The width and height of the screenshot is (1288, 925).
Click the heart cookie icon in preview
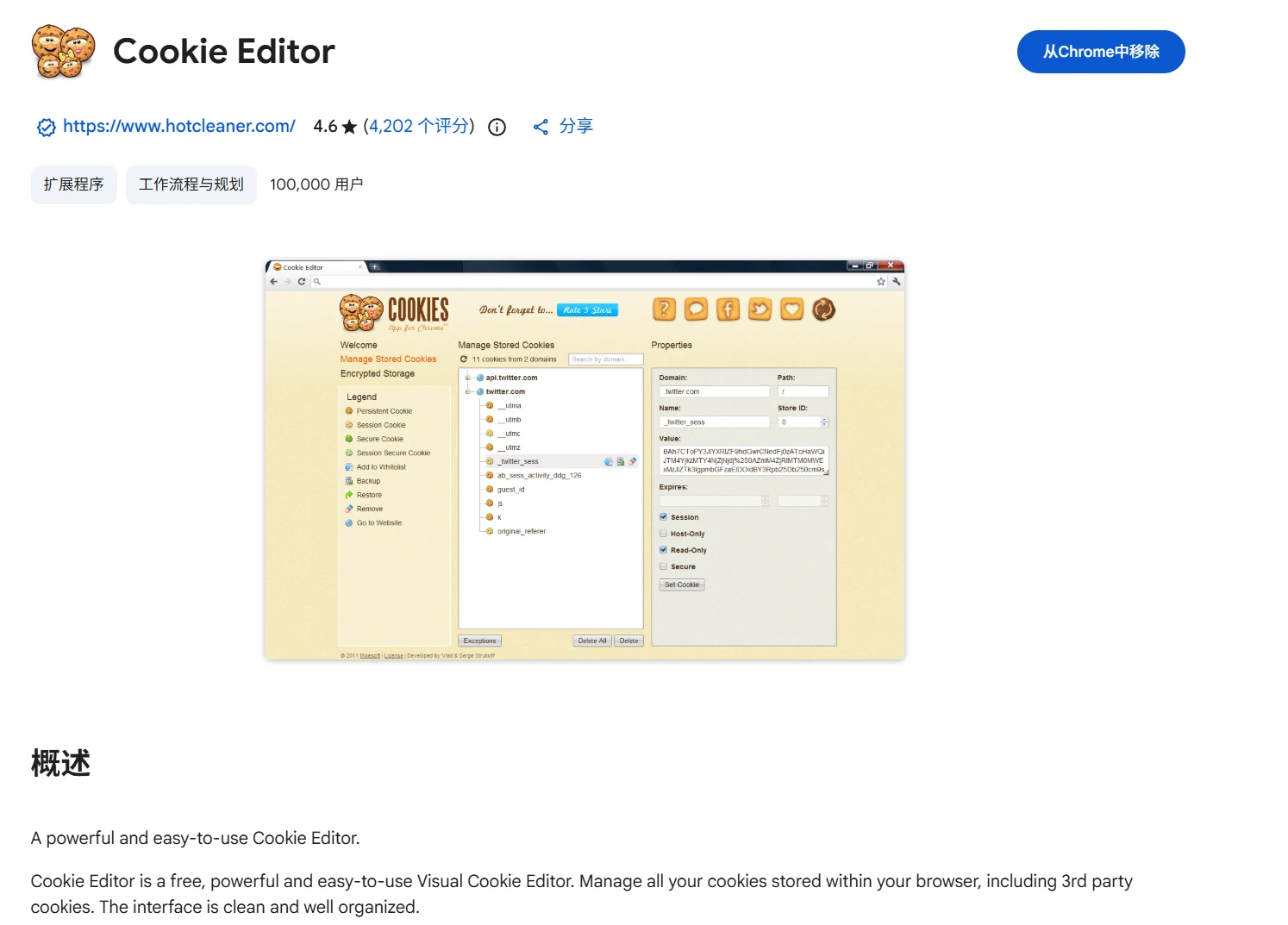click(x=791, y=309)
